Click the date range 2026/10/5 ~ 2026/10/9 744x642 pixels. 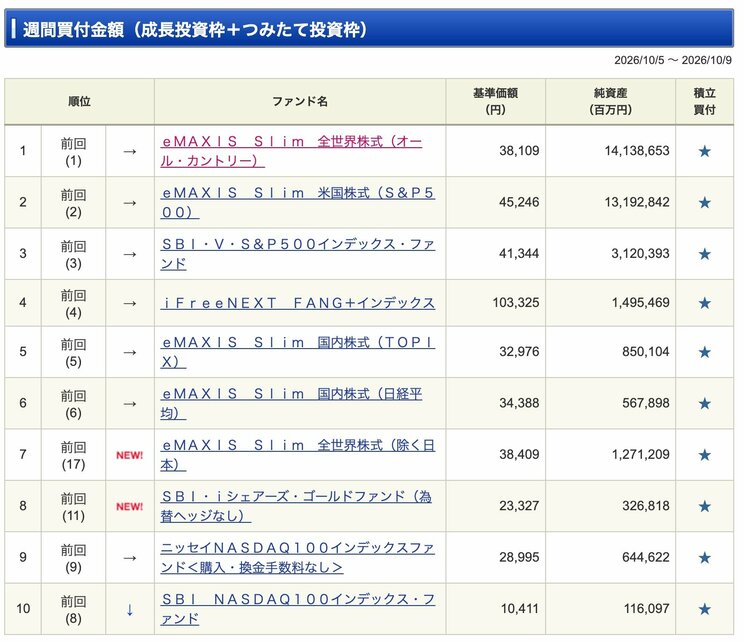[672, 60]
